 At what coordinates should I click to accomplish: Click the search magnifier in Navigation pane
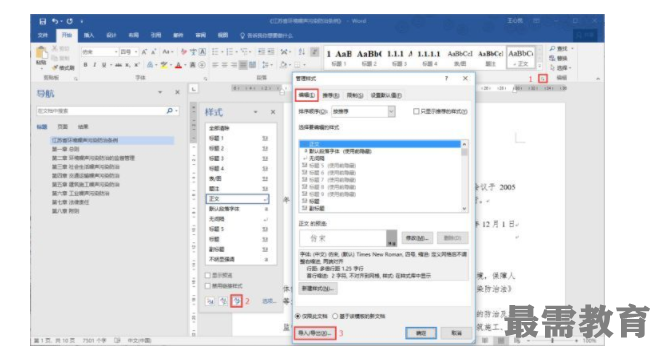tap(169, 111)
